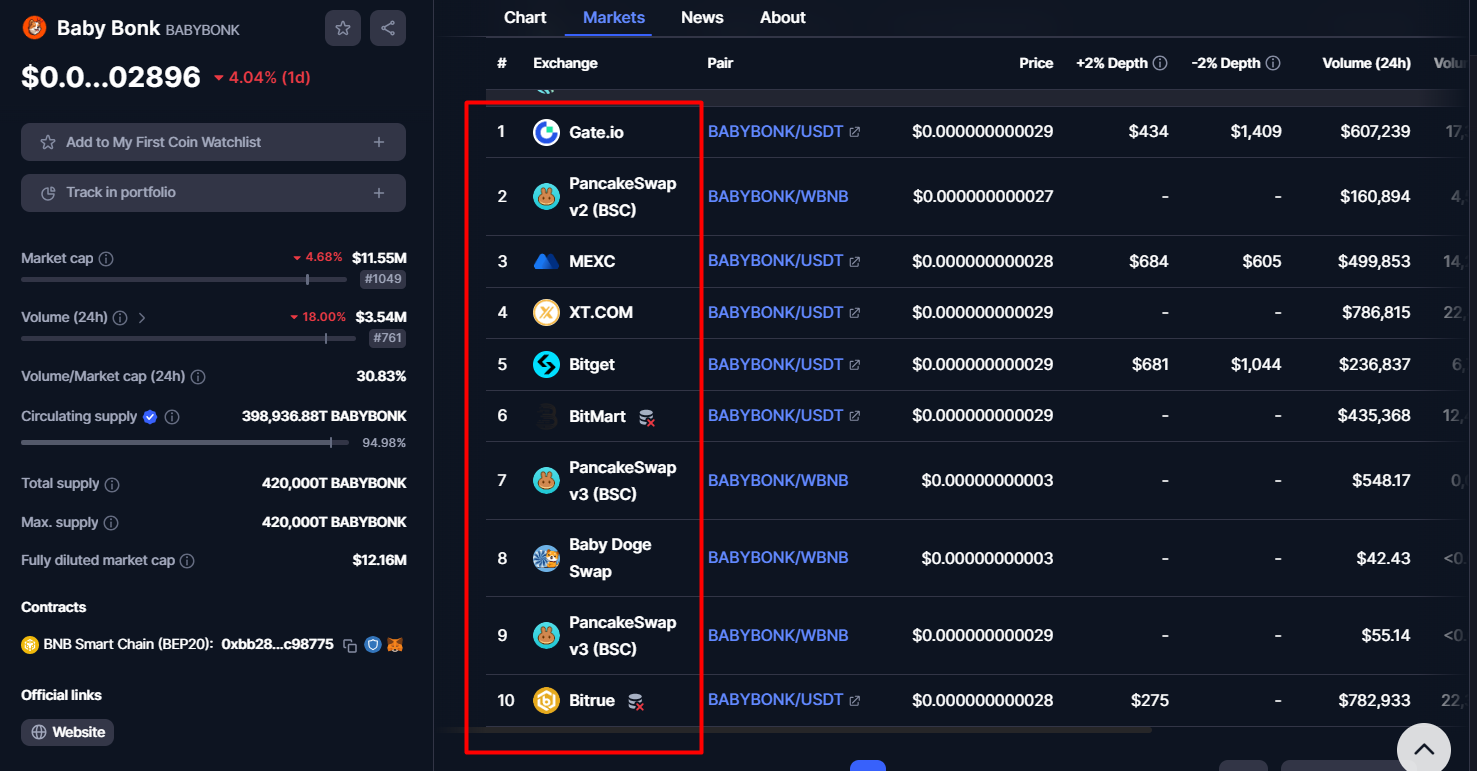Open +2% Depth info icon
This screenshot has width=1477, height=771.
tap(1160, 63)
